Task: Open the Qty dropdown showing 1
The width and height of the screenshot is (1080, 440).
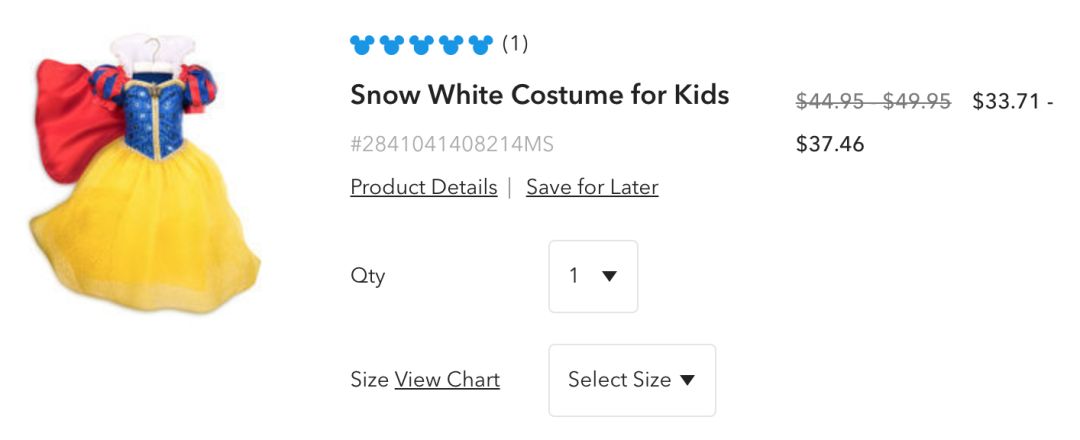Action: point(593,276)
